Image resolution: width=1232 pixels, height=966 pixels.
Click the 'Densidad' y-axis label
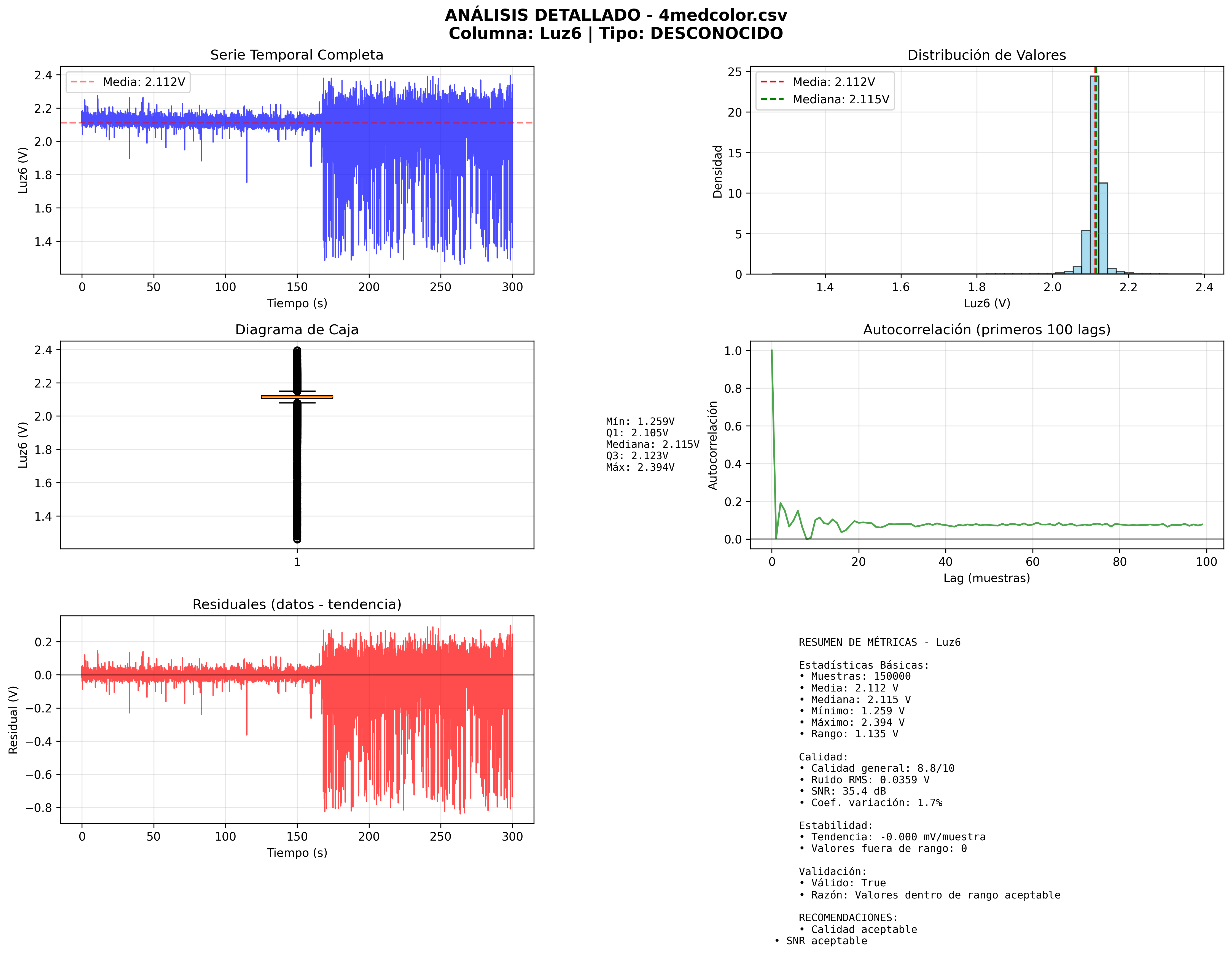[x=717, y=171]
